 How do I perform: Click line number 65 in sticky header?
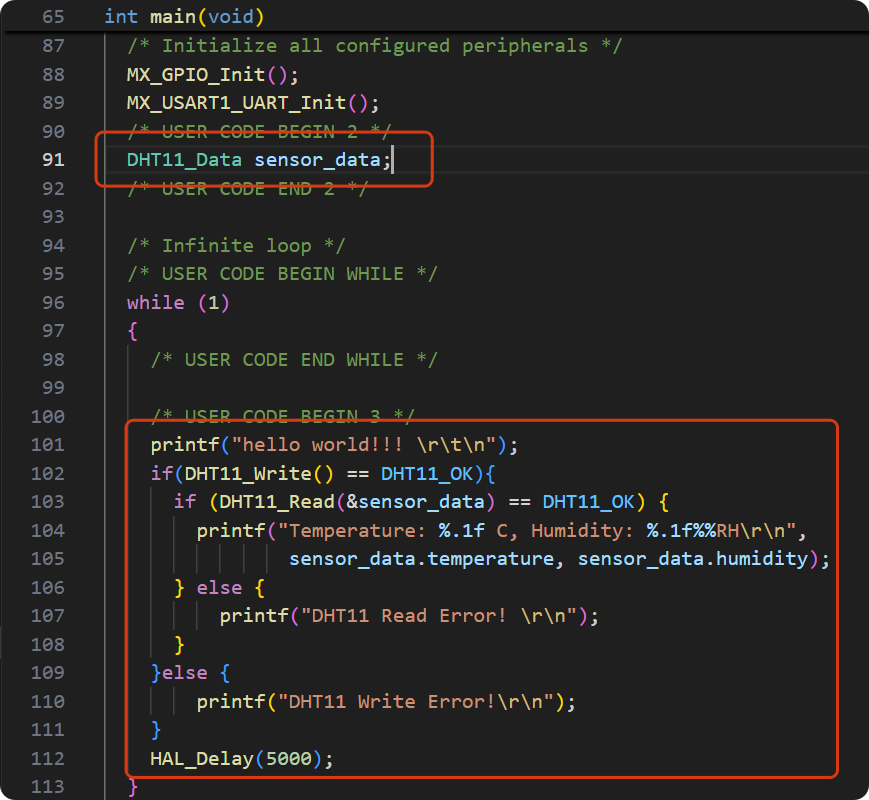pyautogui.click(x=53, y=17)
